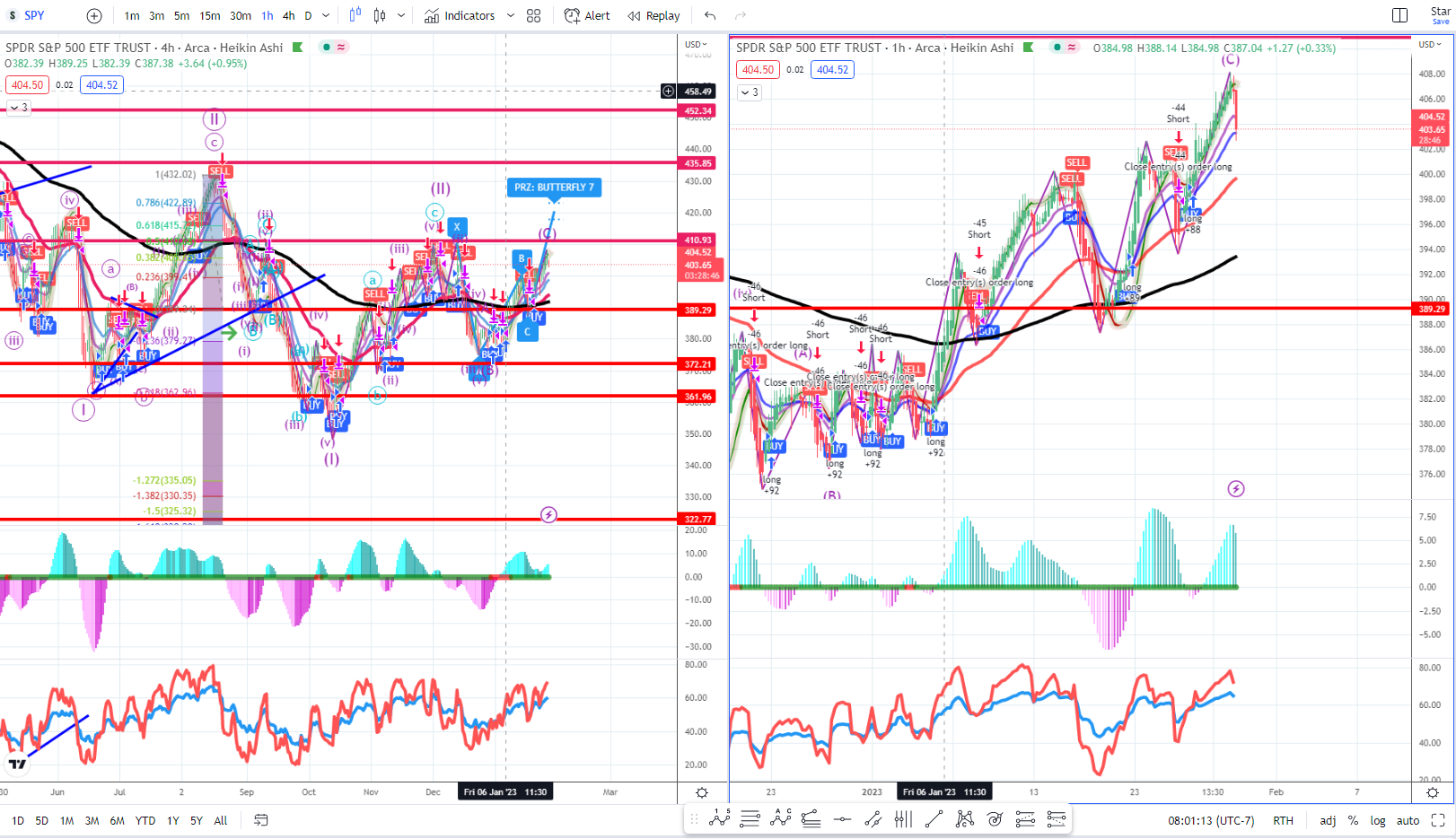This screenshot has height=839, width=1456.
Task: Switch to 4h timeframe
Action: tap(288, 15)
